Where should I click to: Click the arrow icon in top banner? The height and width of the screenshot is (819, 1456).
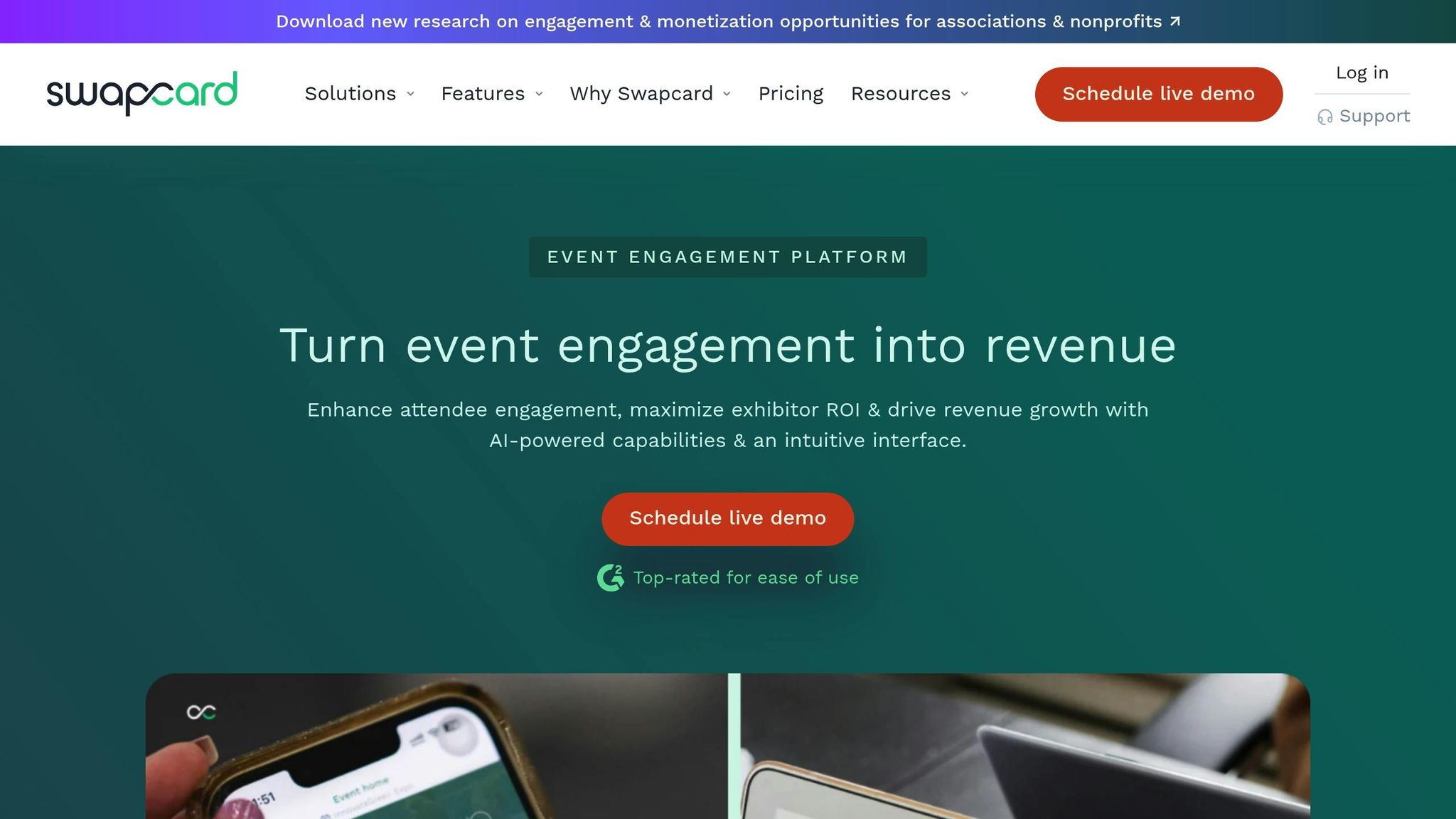pos(1175,21)
